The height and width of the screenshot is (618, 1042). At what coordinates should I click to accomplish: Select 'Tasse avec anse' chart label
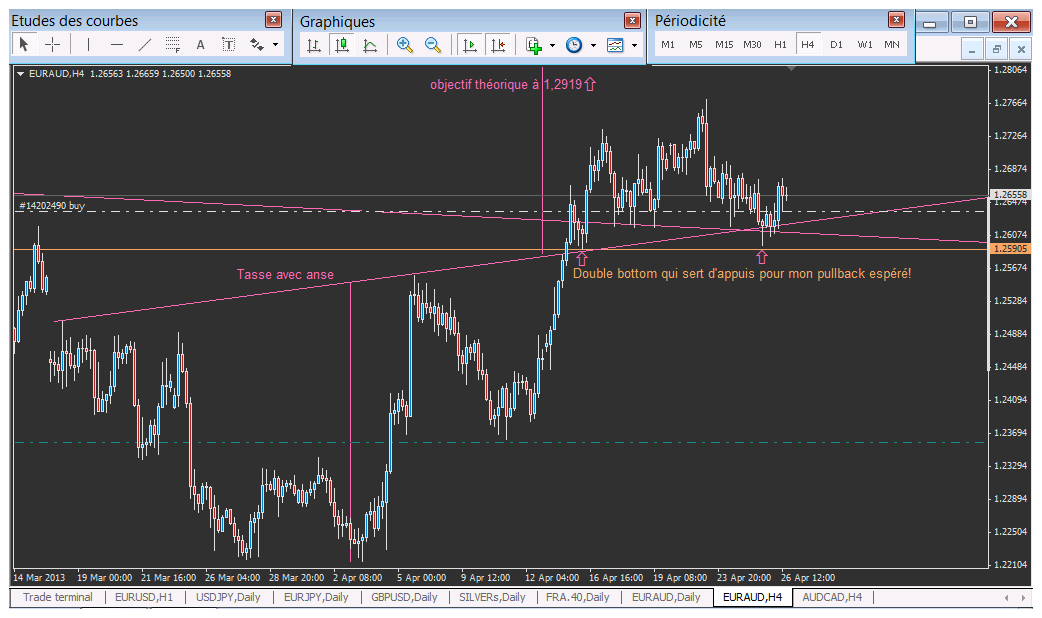[285, 274]
